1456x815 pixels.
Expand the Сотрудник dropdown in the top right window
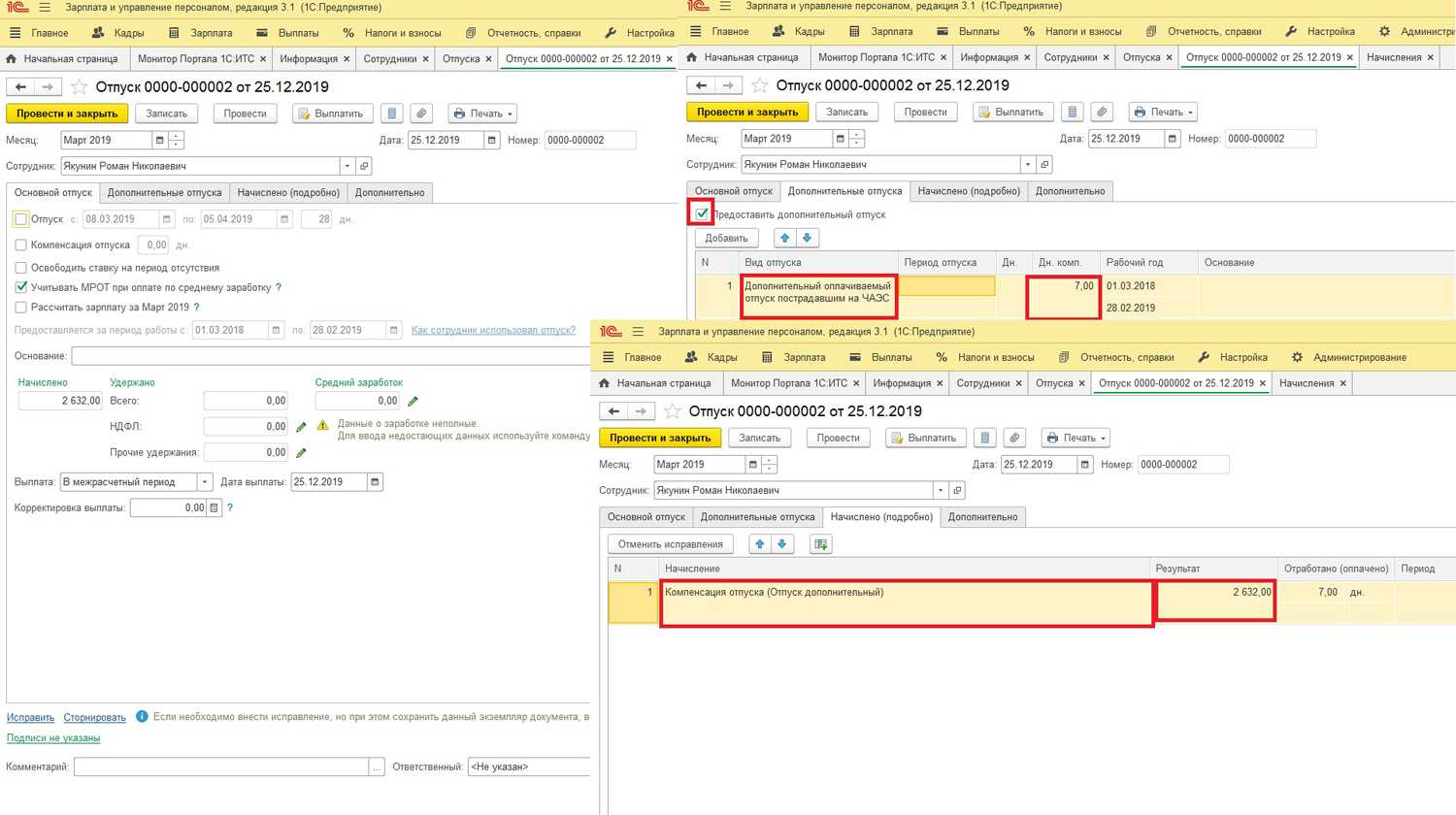[x=1028, y=164]
